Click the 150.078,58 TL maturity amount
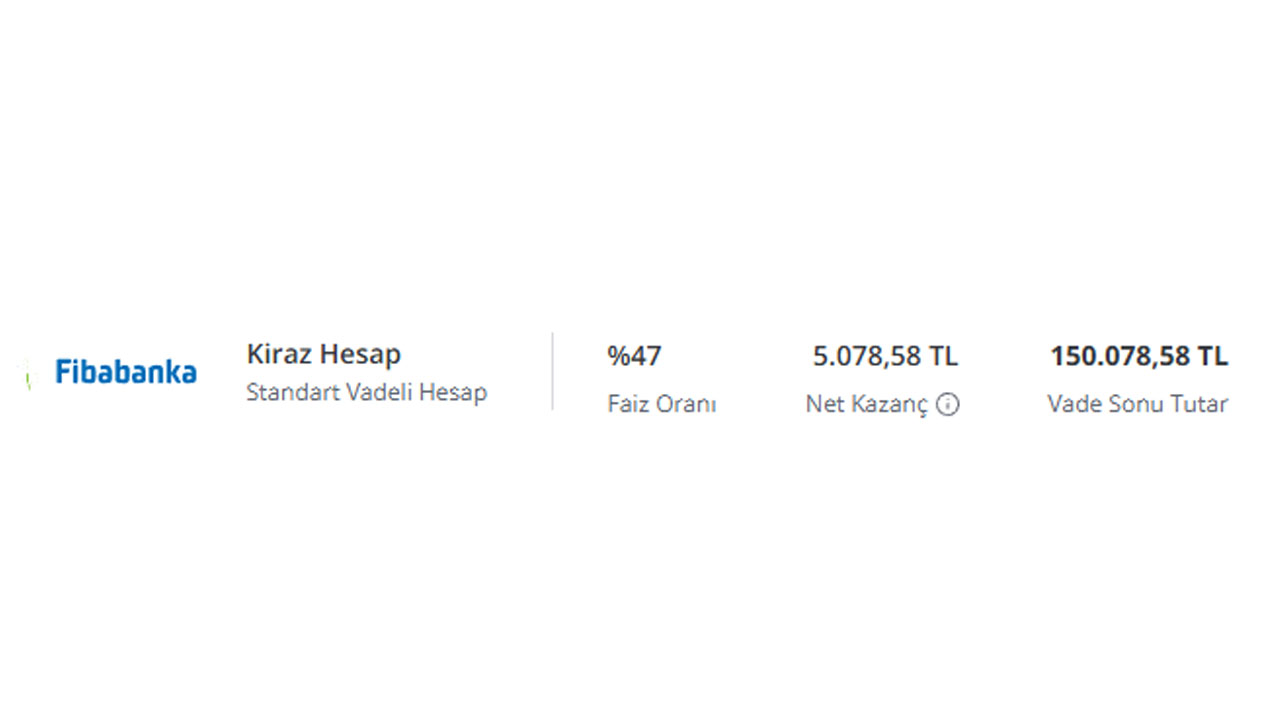This screenshot has height=720, width=1280. [1139, 356]
